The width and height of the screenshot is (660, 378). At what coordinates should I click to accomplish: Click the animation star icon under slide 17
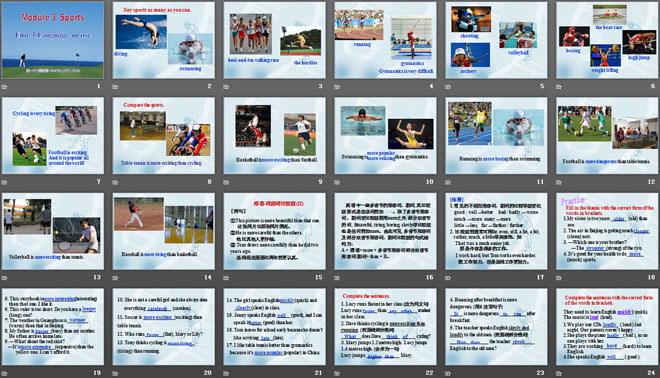(x=448, y=278)
